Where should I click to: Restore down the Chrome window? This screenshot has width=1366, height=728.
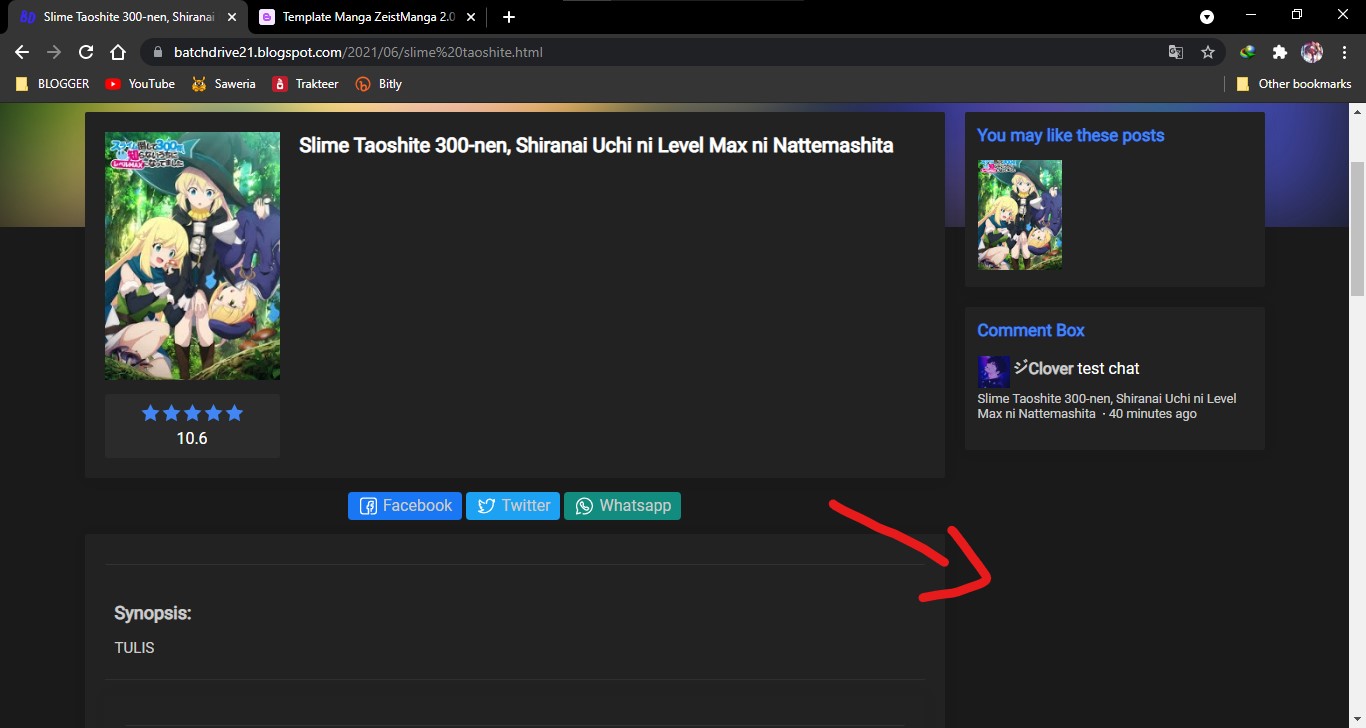point(1297,15)
